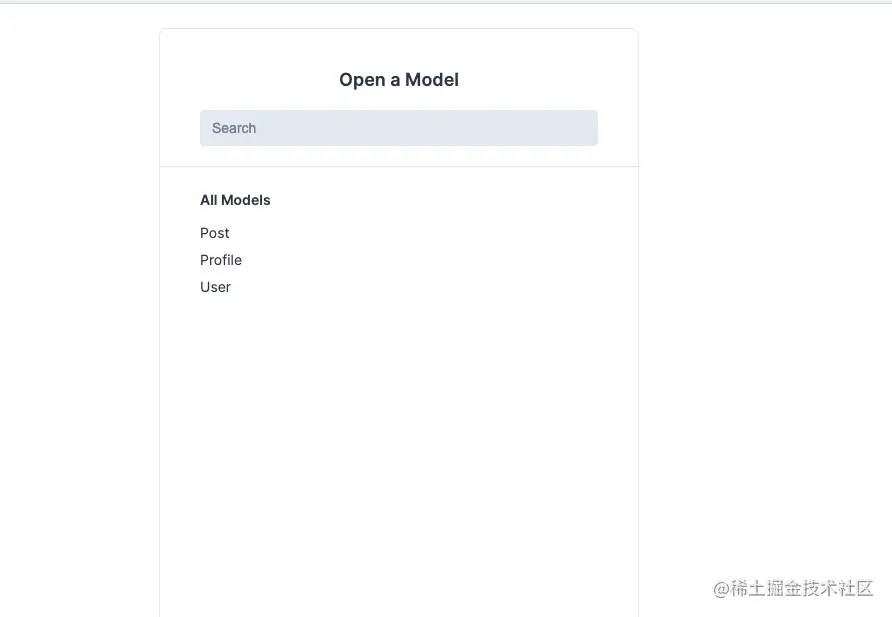Select the last model entry, User
Screen dimensions: 892x617
pyautogui.click(x=216, y=287)
